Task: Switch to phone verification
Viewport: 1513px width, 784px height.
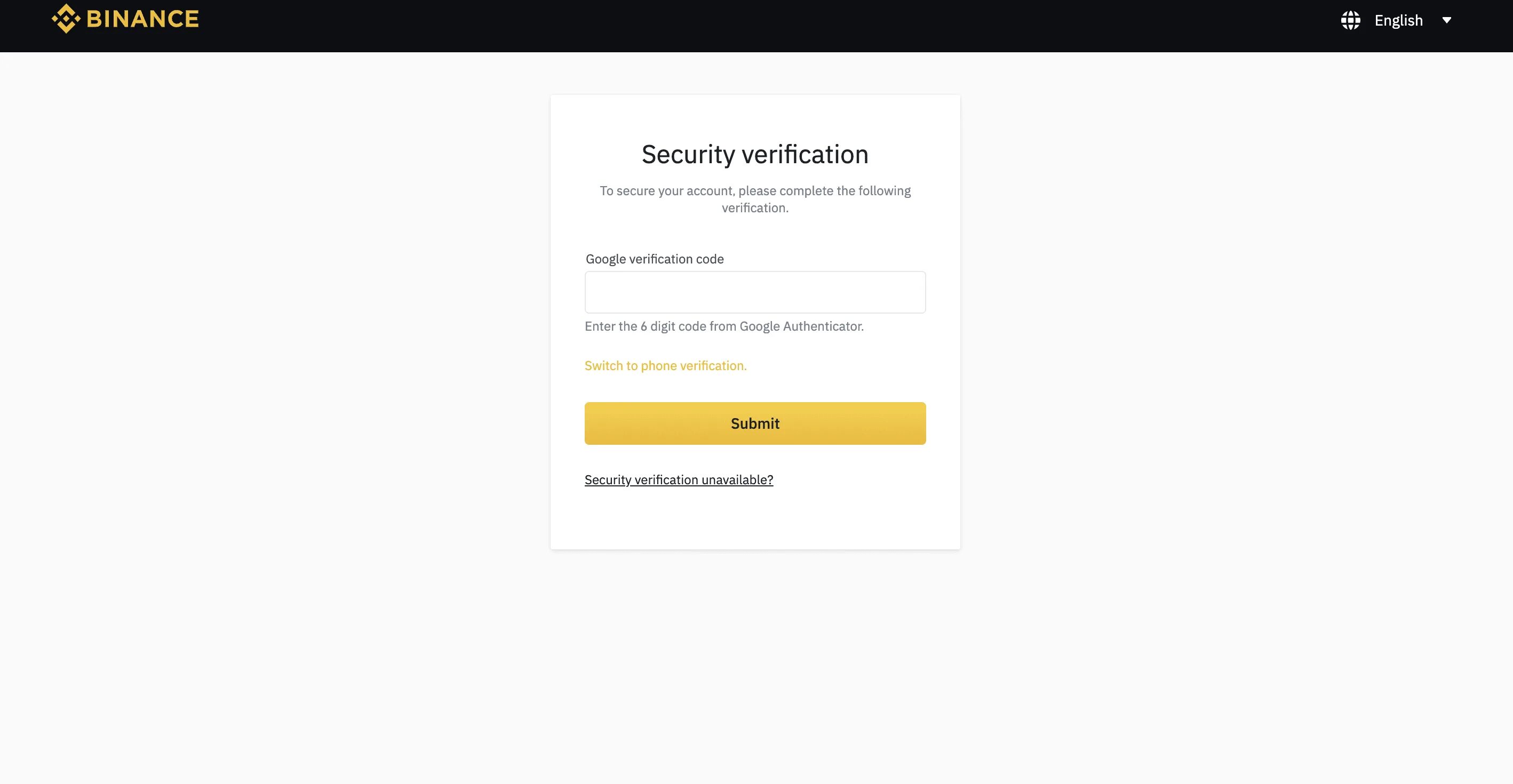Action: 665,366
